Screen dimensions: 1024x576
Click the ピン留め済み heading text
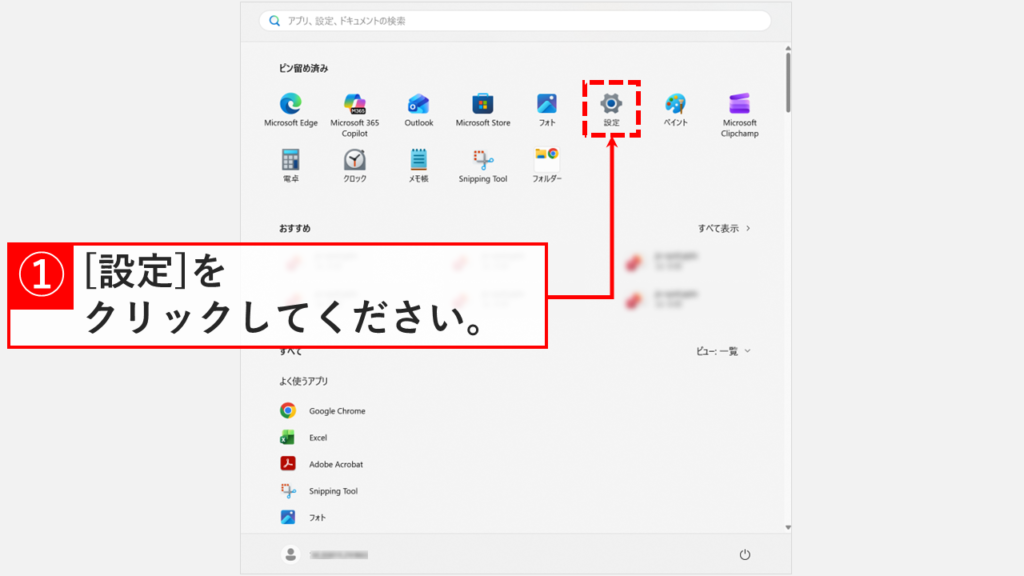[304, 68]
